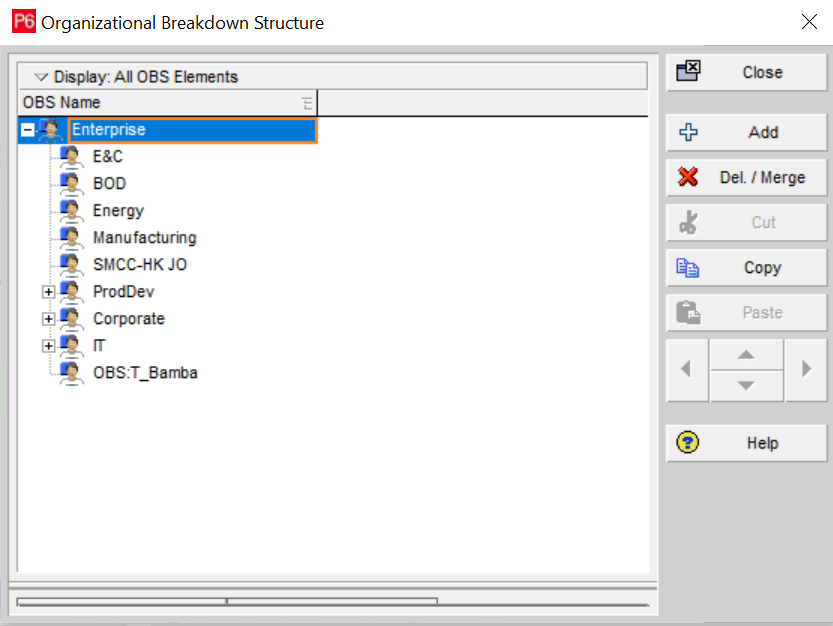Image resolution: width=833 pixels, height=626 pixels.
Task: Move element left with left arrow
Action: (687, 370)
